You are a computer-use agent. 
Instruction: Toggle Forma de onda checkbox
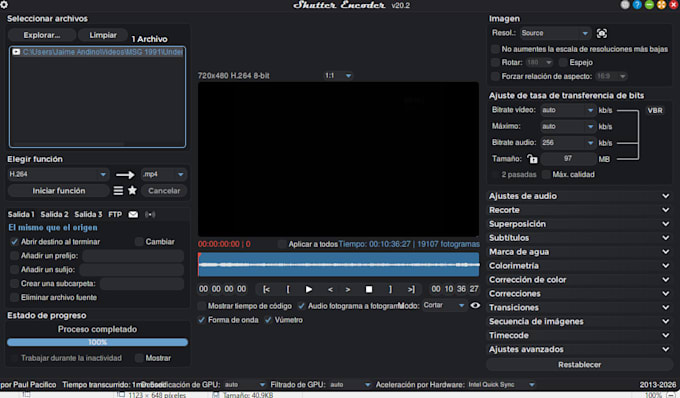(x=201, y=320)
